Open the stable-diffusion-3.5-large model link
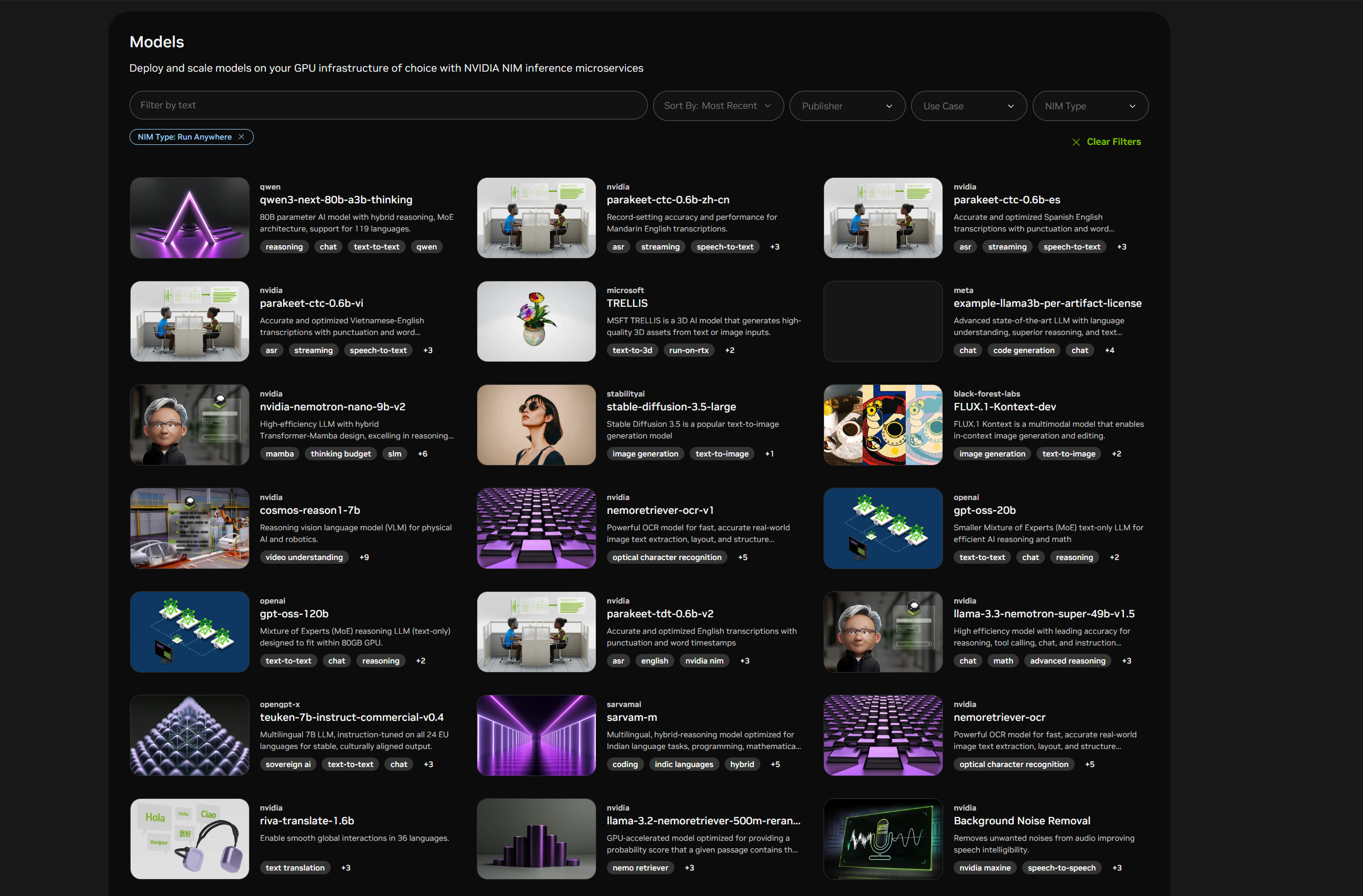This screenshot has width=1363, height=896. click(x=671, y=407)
